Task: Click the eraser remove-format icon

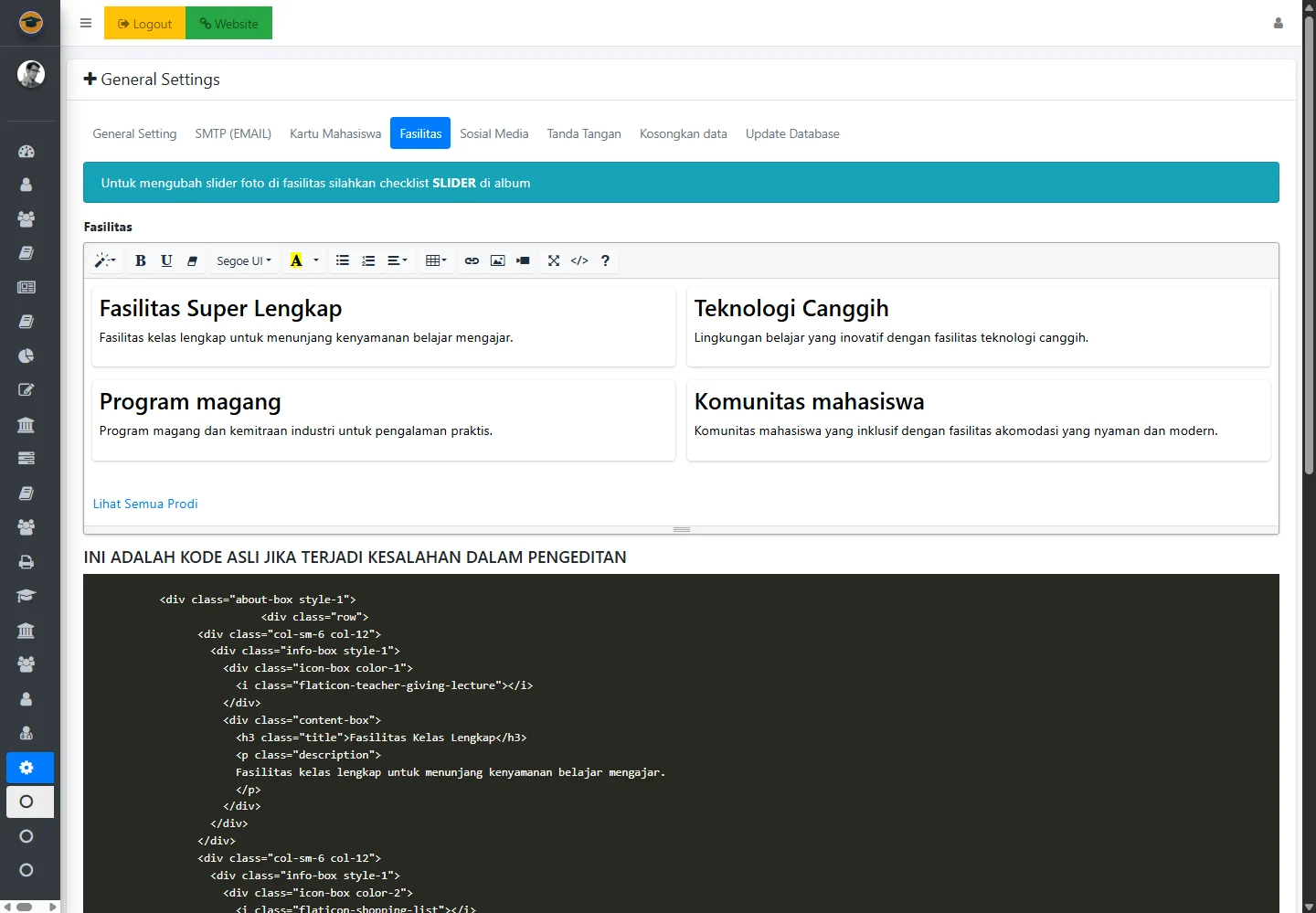Action: [x=192, y=260]
